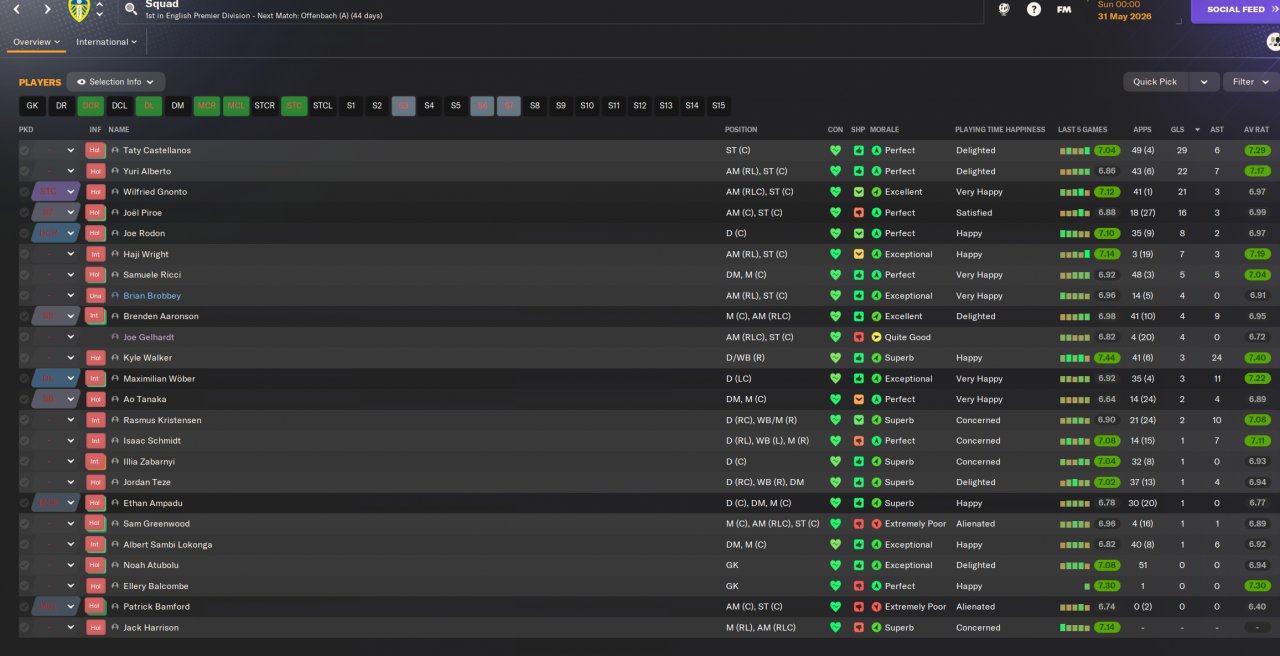Click Jack Harrison Hol info badge
The image size is (1280, 656).
95,628
